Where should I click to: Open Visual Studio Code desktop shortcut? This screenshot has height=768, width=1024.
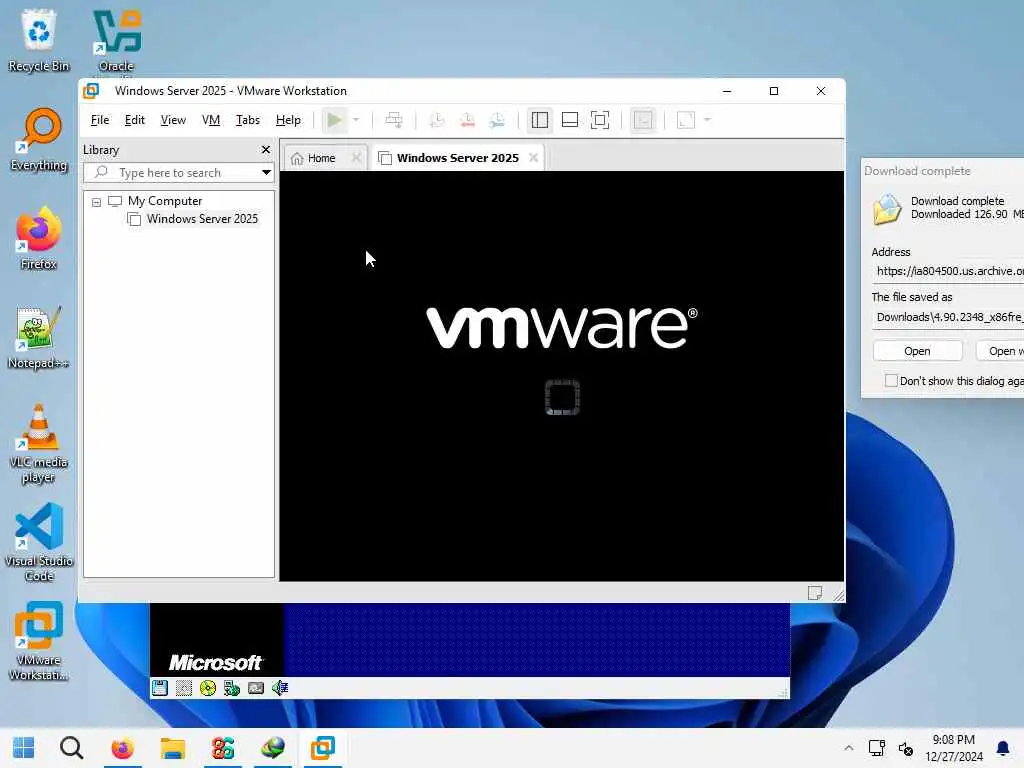click(x=39, y=542)
